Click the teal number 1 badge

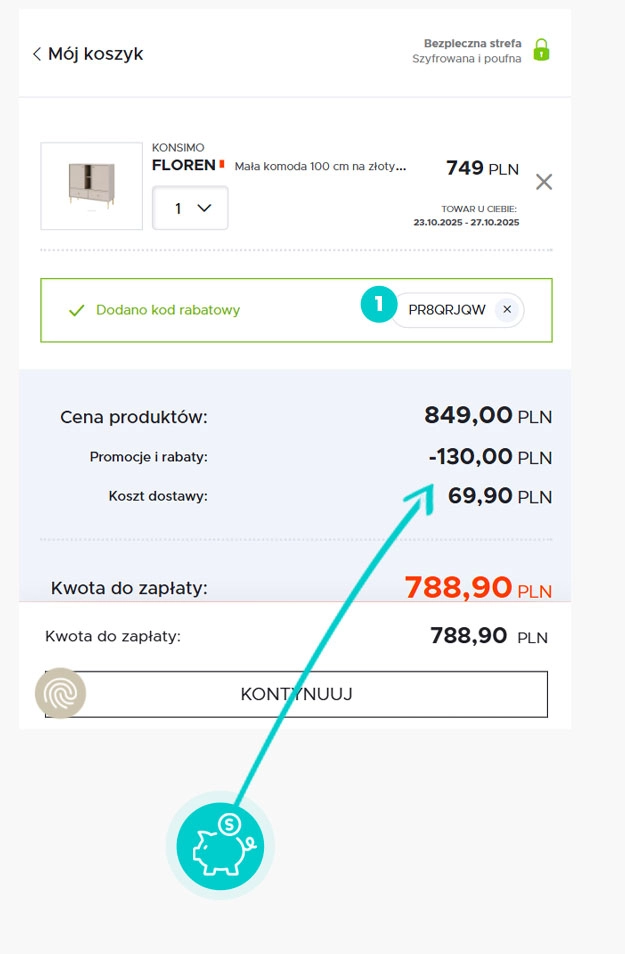(379, 305)
